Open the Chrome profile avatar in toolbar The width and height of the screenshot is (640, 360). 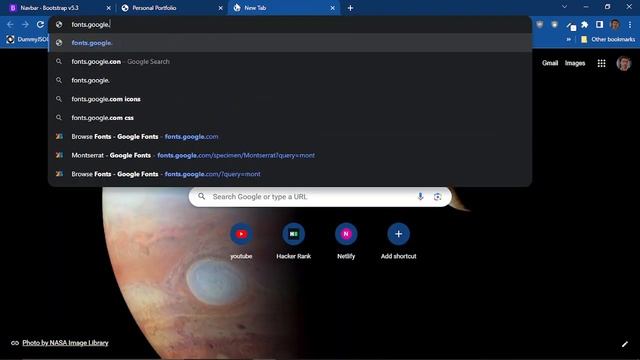point(615,24)
